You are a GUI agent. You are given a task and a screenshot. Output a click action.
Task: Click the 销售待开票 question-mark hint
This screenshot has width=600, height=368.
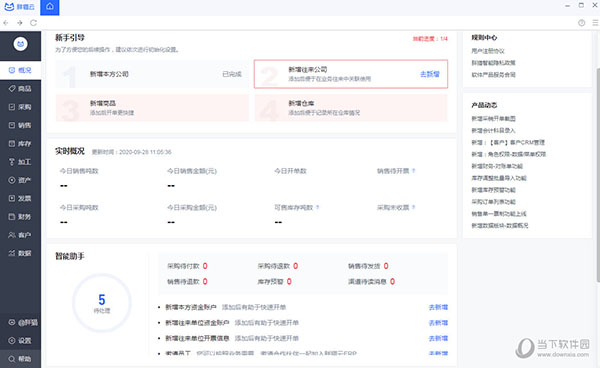414,171
